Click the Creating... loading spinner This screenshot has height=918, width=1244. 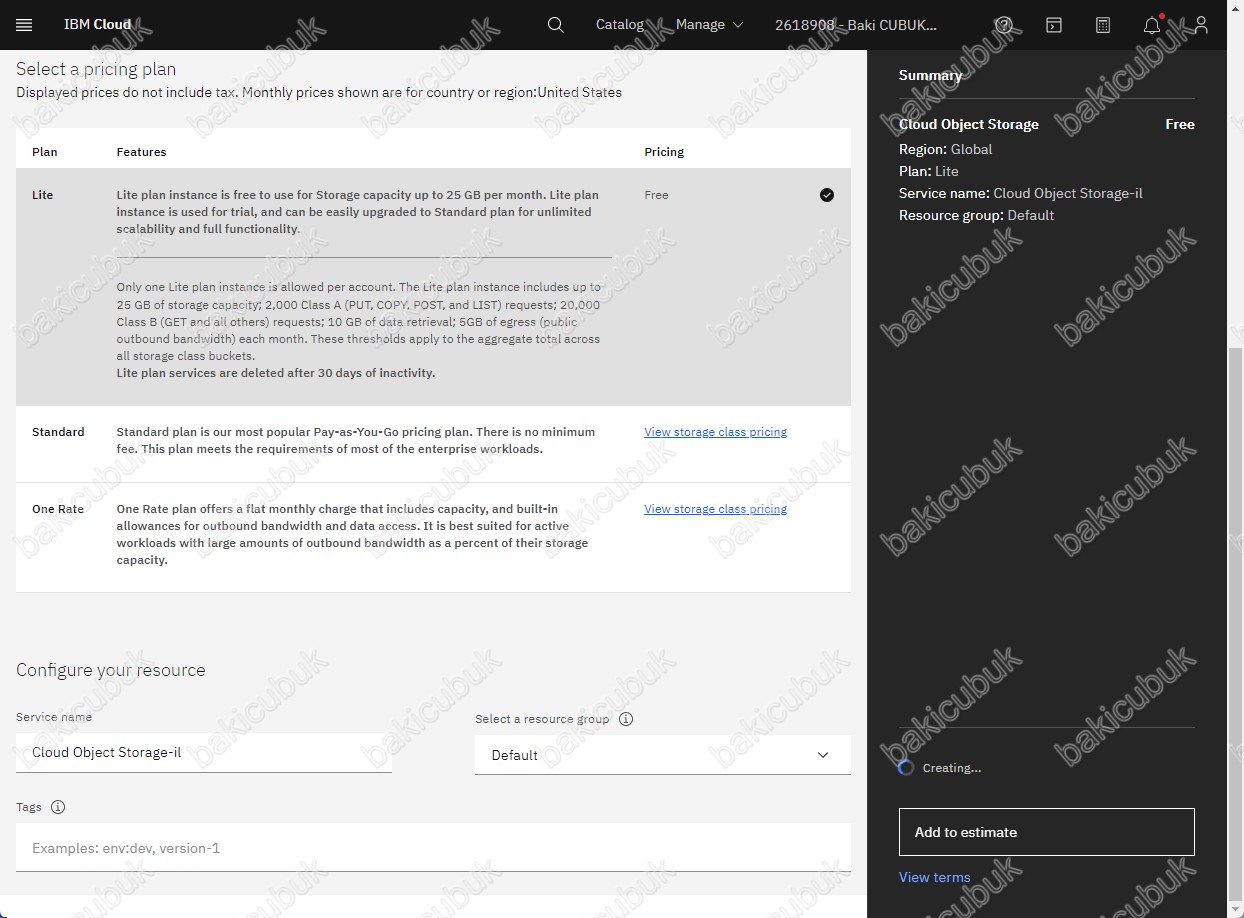coord(906,768)
